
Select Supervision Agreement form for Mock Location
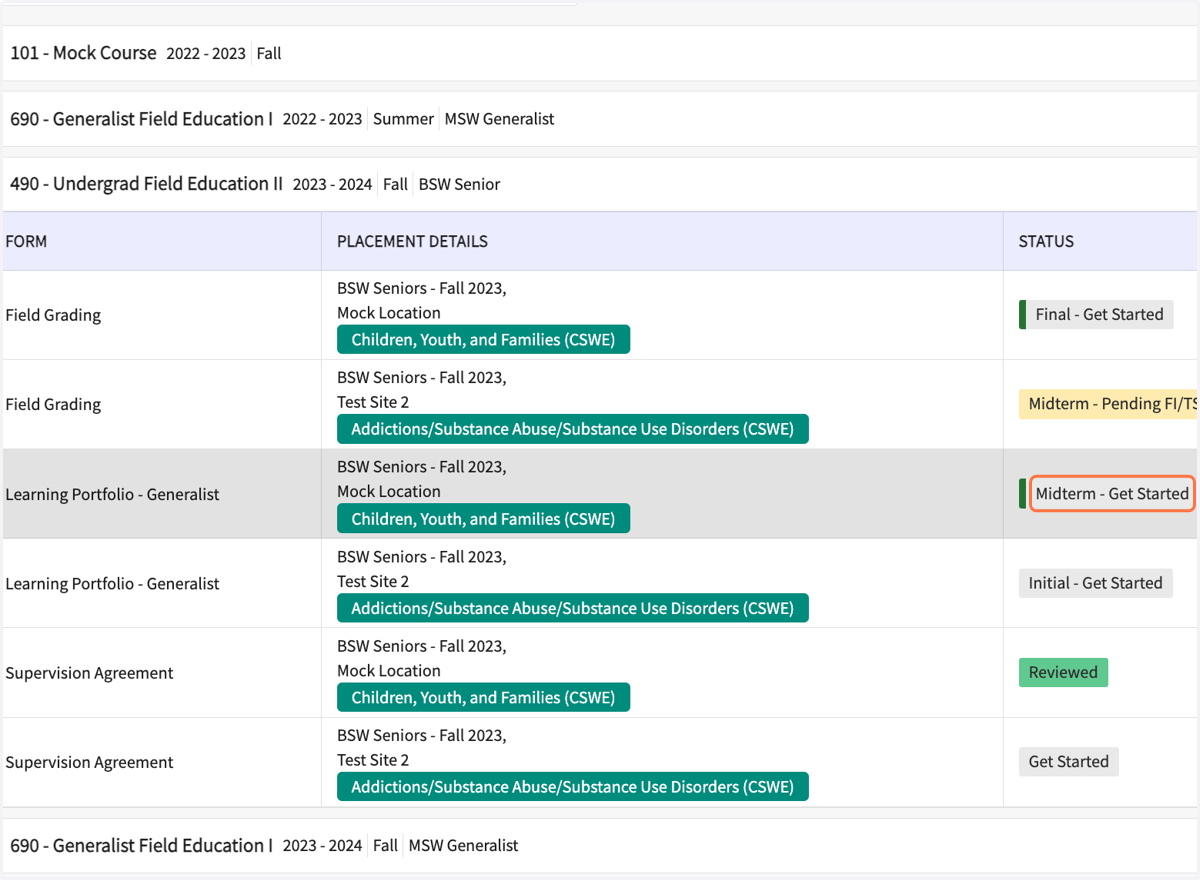click(89, 673)
